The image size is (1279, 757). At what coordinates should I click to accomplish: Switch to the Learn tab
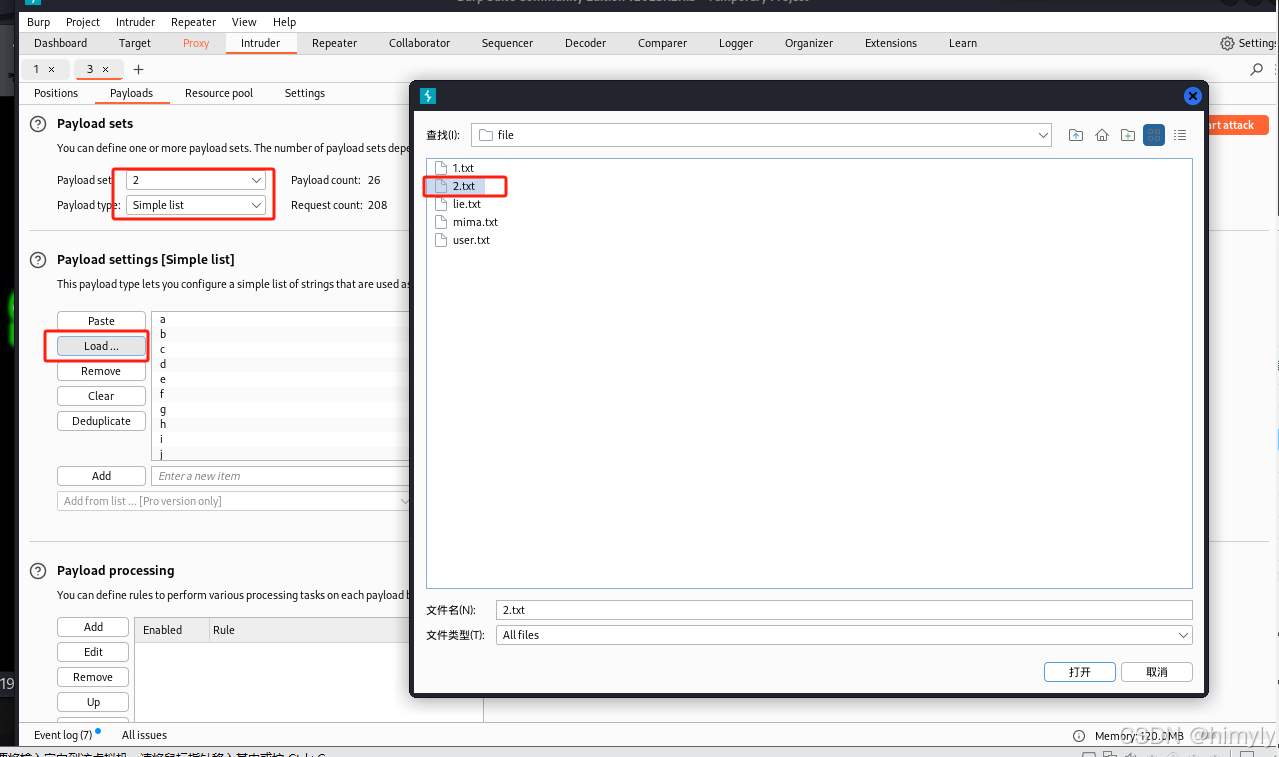[963, 43]
